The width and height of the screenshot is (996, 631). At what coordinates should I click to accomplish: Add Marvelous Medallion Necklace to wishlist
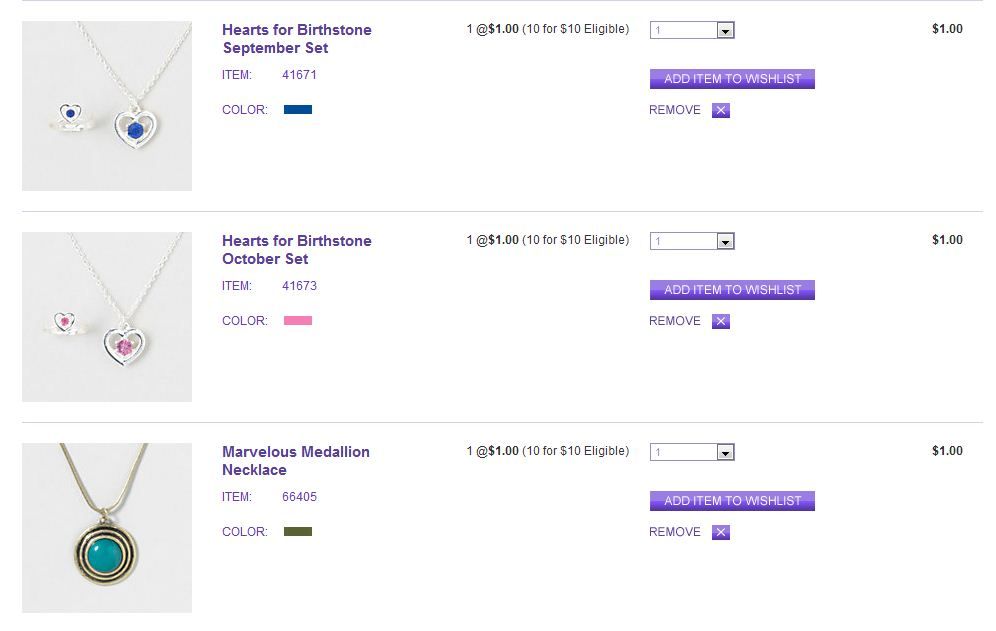732,501
